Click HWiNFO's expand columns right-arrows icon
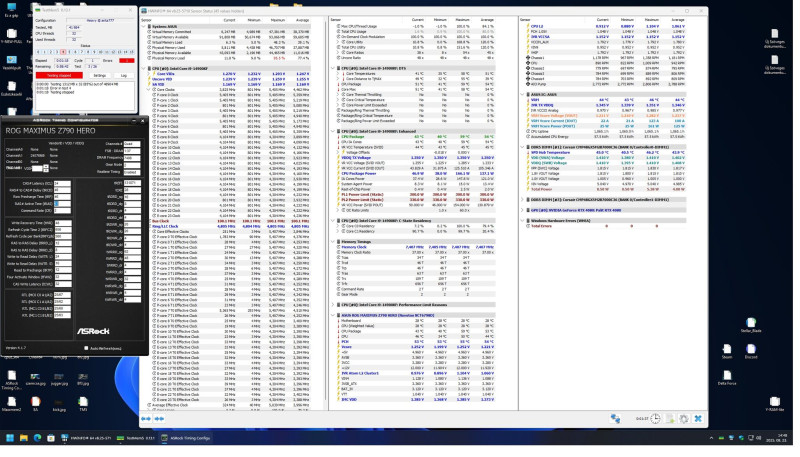800x457 pixels. coord(159,419)
